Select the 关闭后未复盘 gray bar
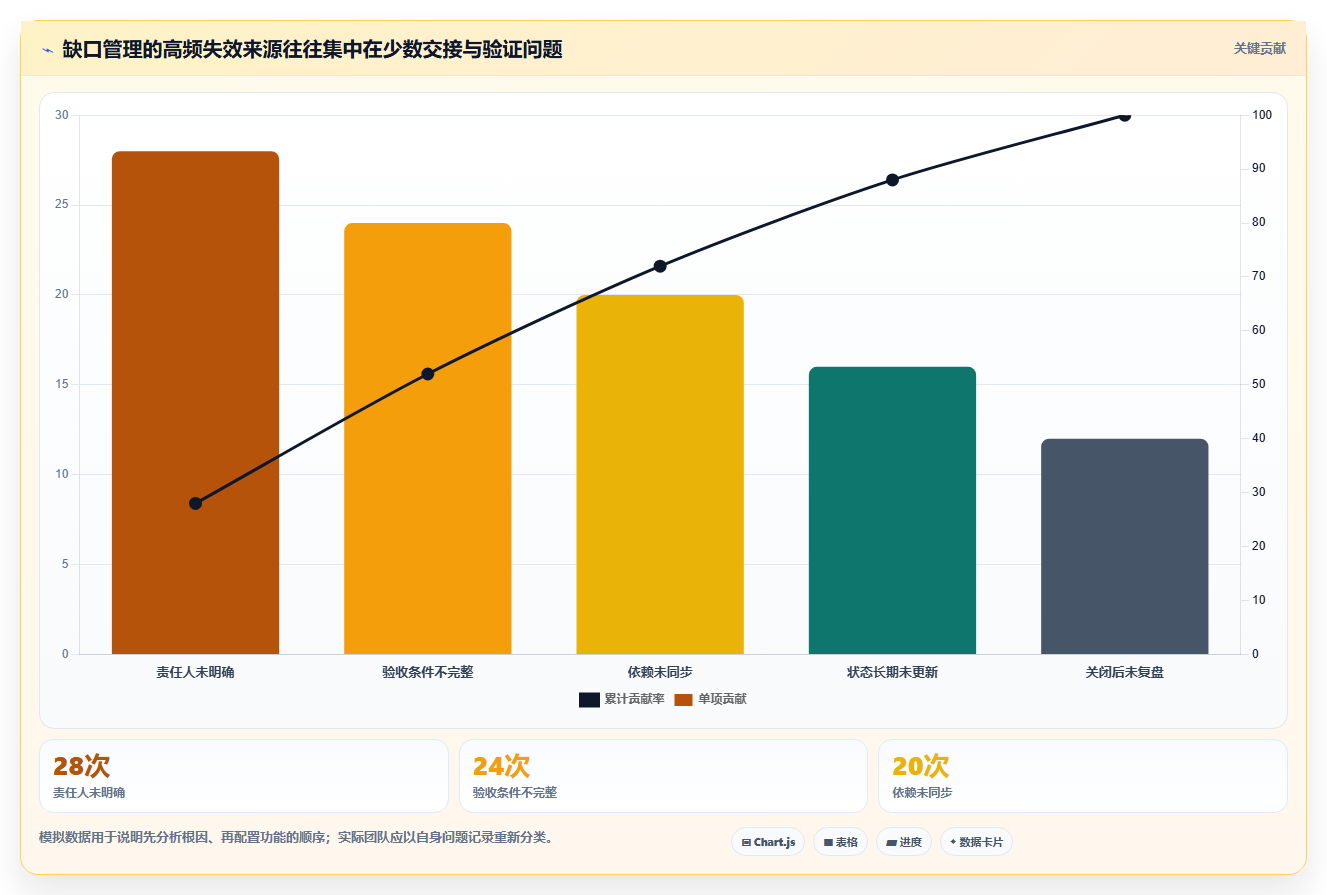 click(1125, 547)
